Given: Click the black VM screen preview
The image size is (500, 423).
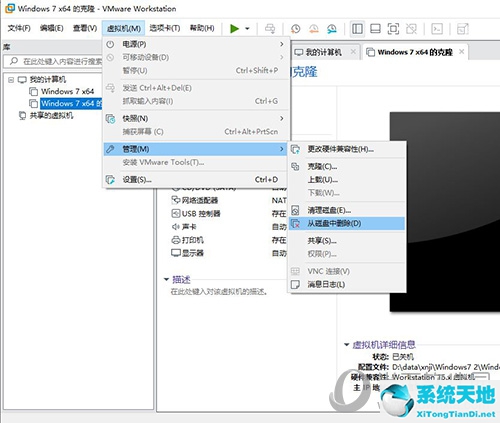Looking at the screenshot, I should click(445, 212).
